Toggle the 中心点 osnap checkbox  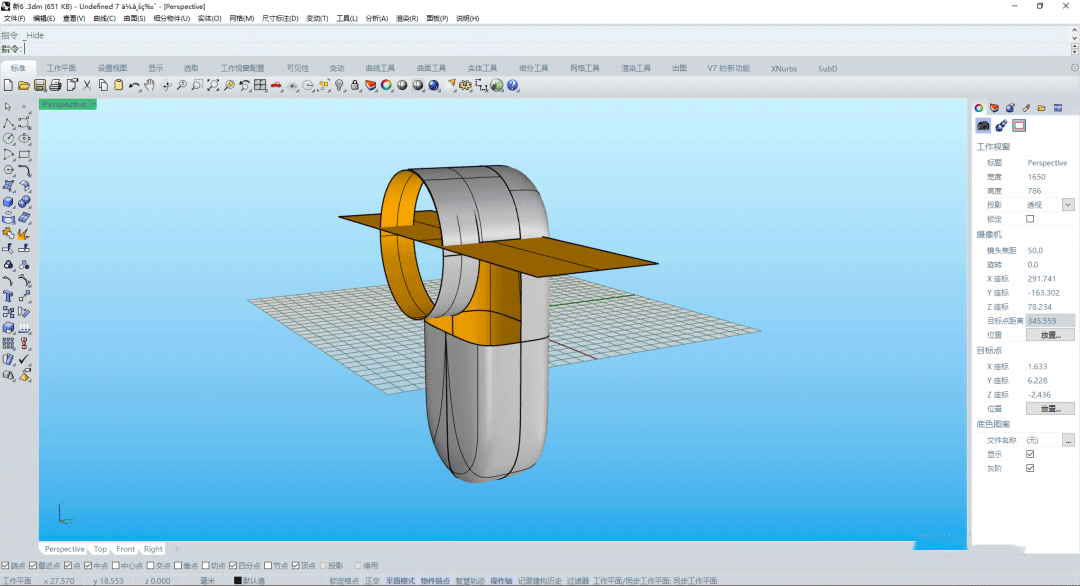114,565
